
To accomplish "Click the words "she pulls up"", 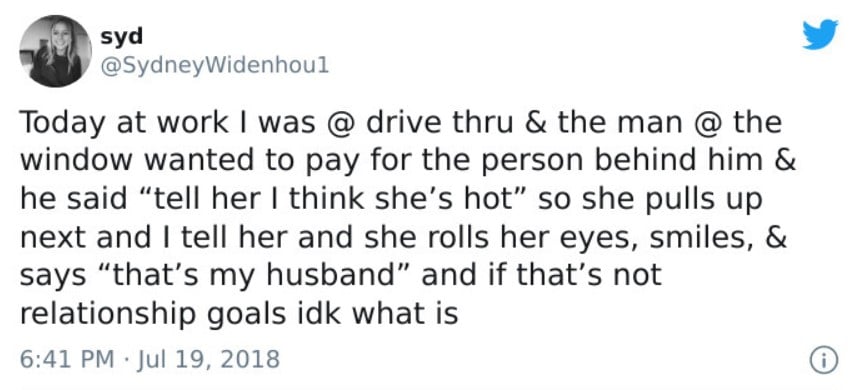I will (672, 200).
